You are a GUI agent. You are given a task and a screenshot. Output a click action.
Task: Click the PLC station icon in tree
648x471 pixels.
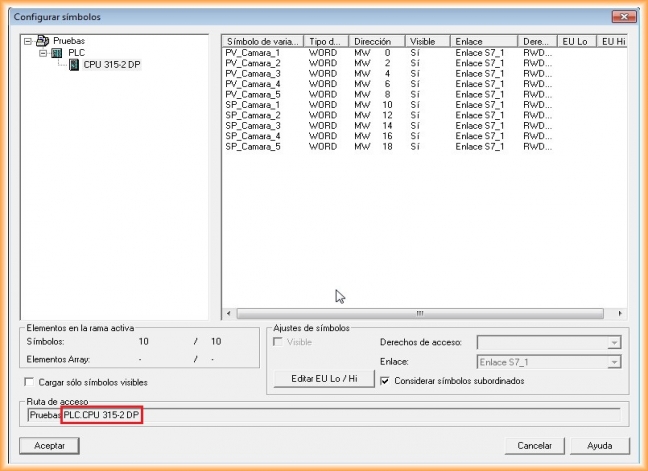[57, 53]
